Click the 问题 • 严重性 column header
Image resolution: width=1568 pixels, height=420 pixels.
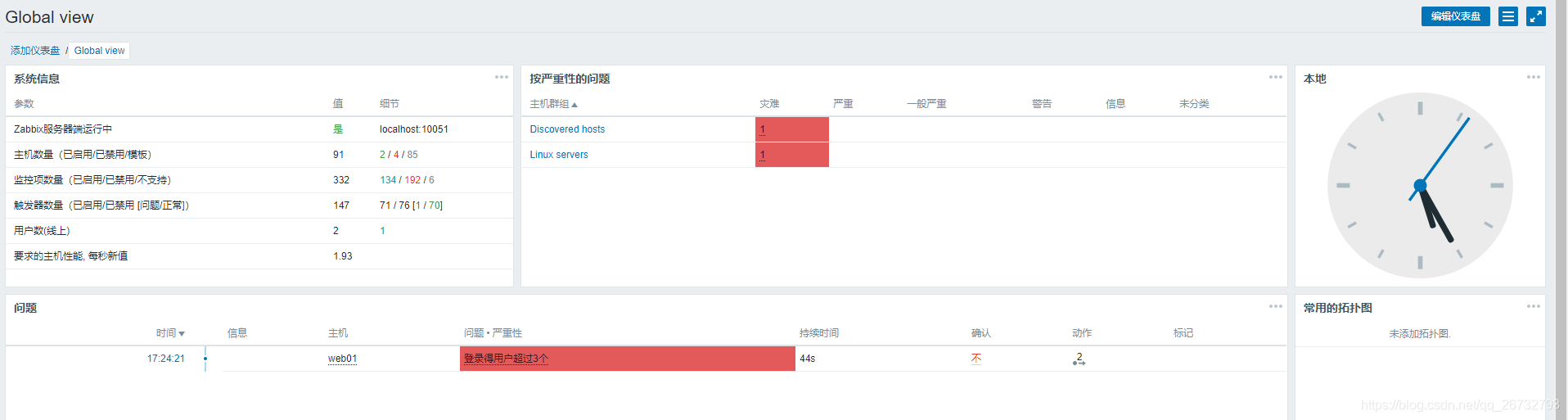(x=493, y=333)
